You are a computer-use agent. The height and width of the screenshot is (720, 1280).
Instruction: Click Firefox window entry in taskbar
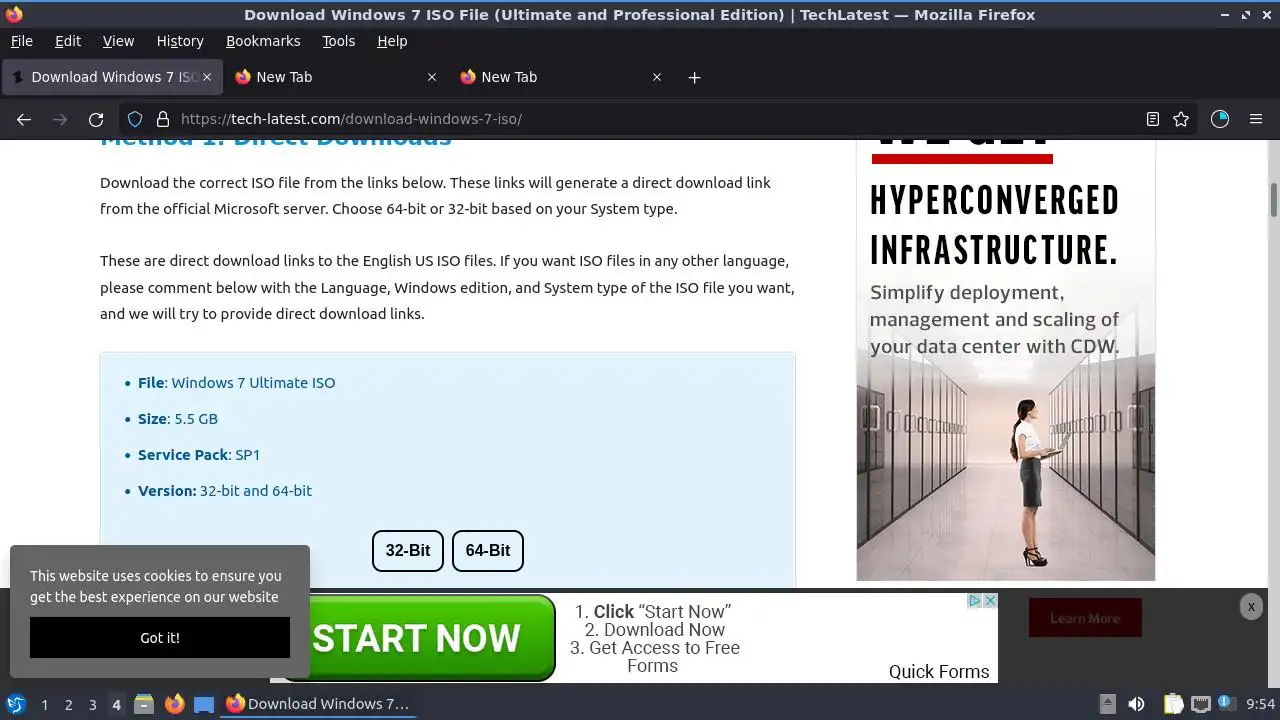point(318,704)
